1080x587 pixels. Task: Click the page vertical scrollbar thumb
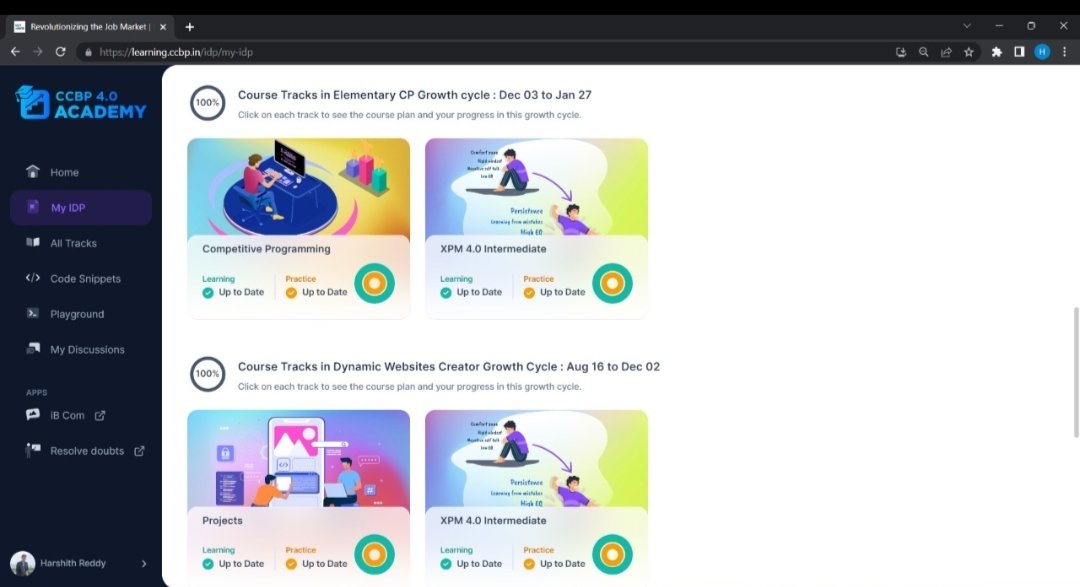click(1075, 372)
